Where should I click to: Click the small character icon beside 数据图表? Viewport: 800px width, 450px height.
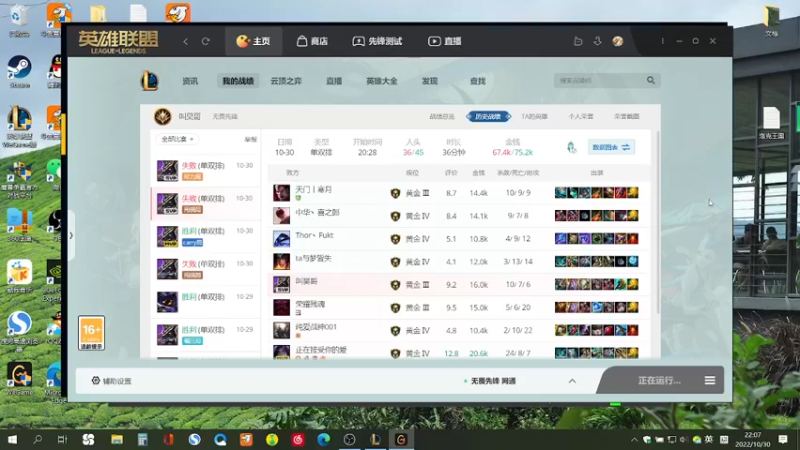tap(571, 147)
